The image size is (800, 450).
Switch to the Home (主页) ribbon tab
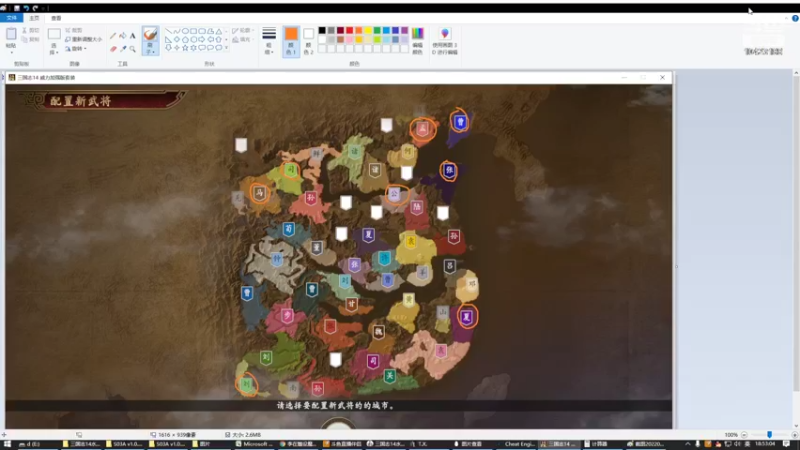[34, 18]
